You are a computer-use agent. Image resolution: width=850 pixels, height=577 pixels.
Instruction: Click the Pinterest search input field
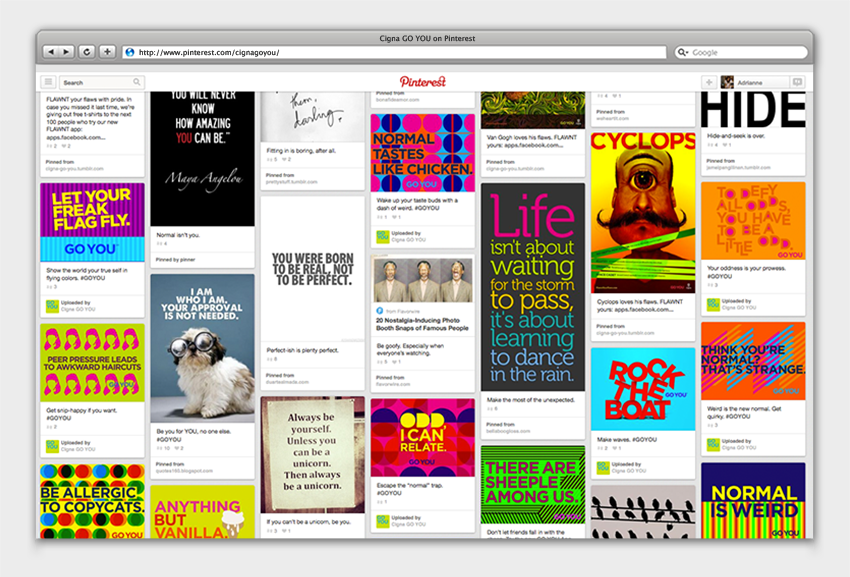[95, 82]
